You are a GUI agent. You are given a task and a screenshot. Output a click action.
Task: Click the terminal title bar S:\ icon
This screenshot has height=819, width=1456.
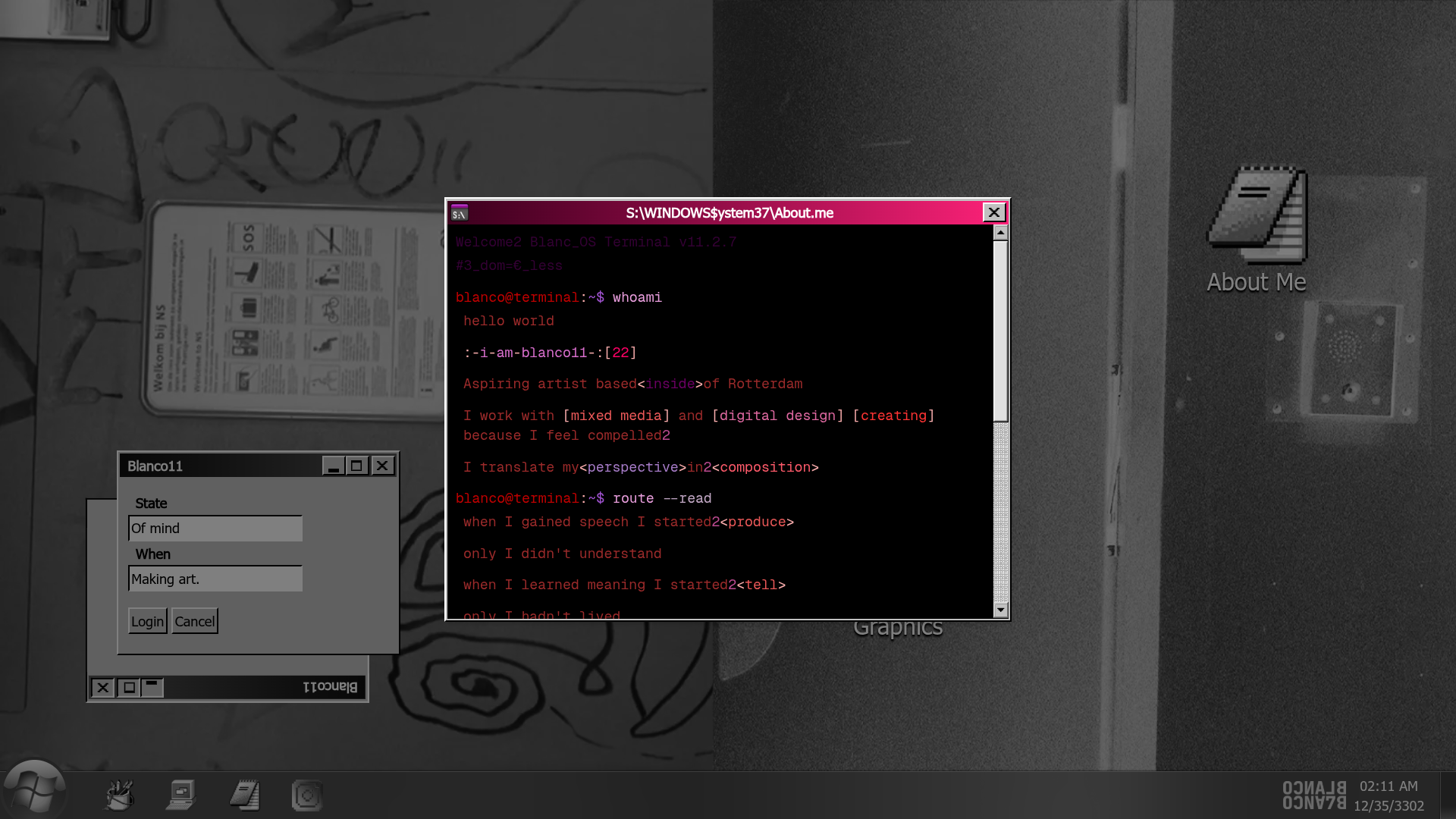pos(460,213)
